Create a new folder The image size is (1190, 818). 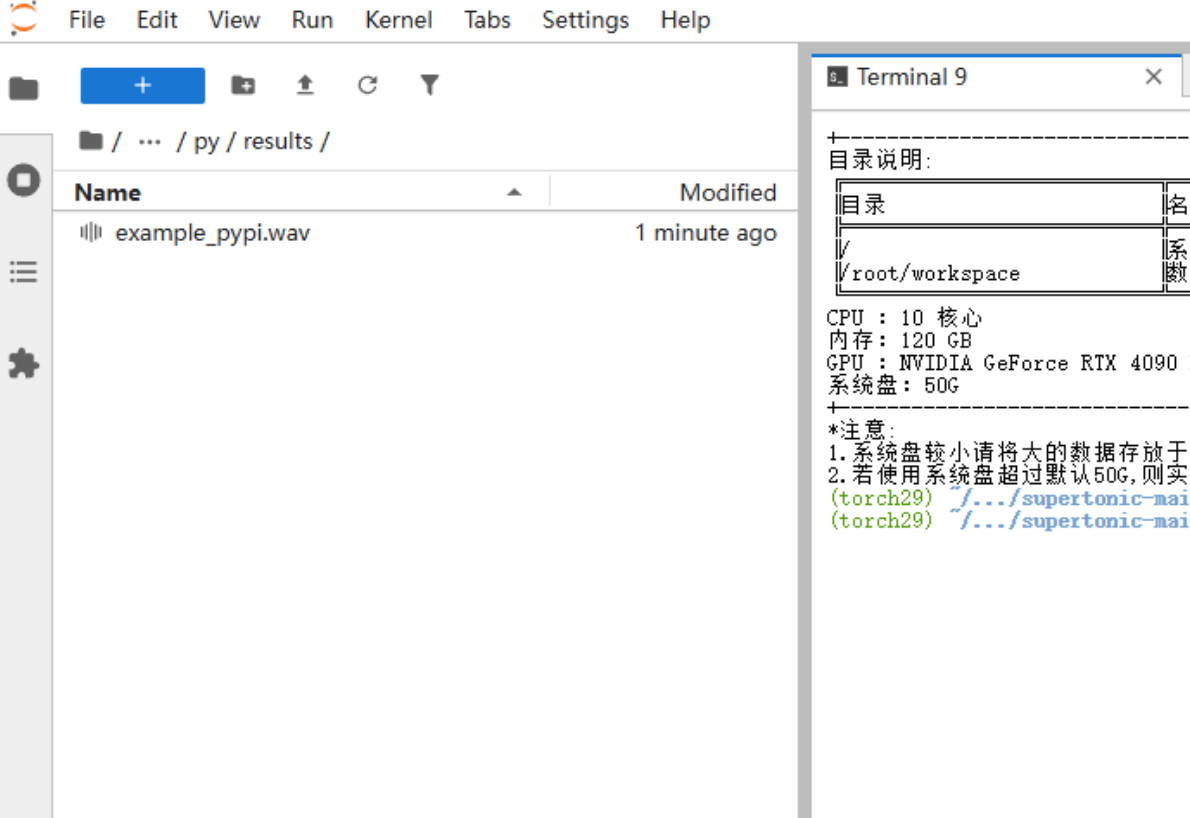pos(242,85)
